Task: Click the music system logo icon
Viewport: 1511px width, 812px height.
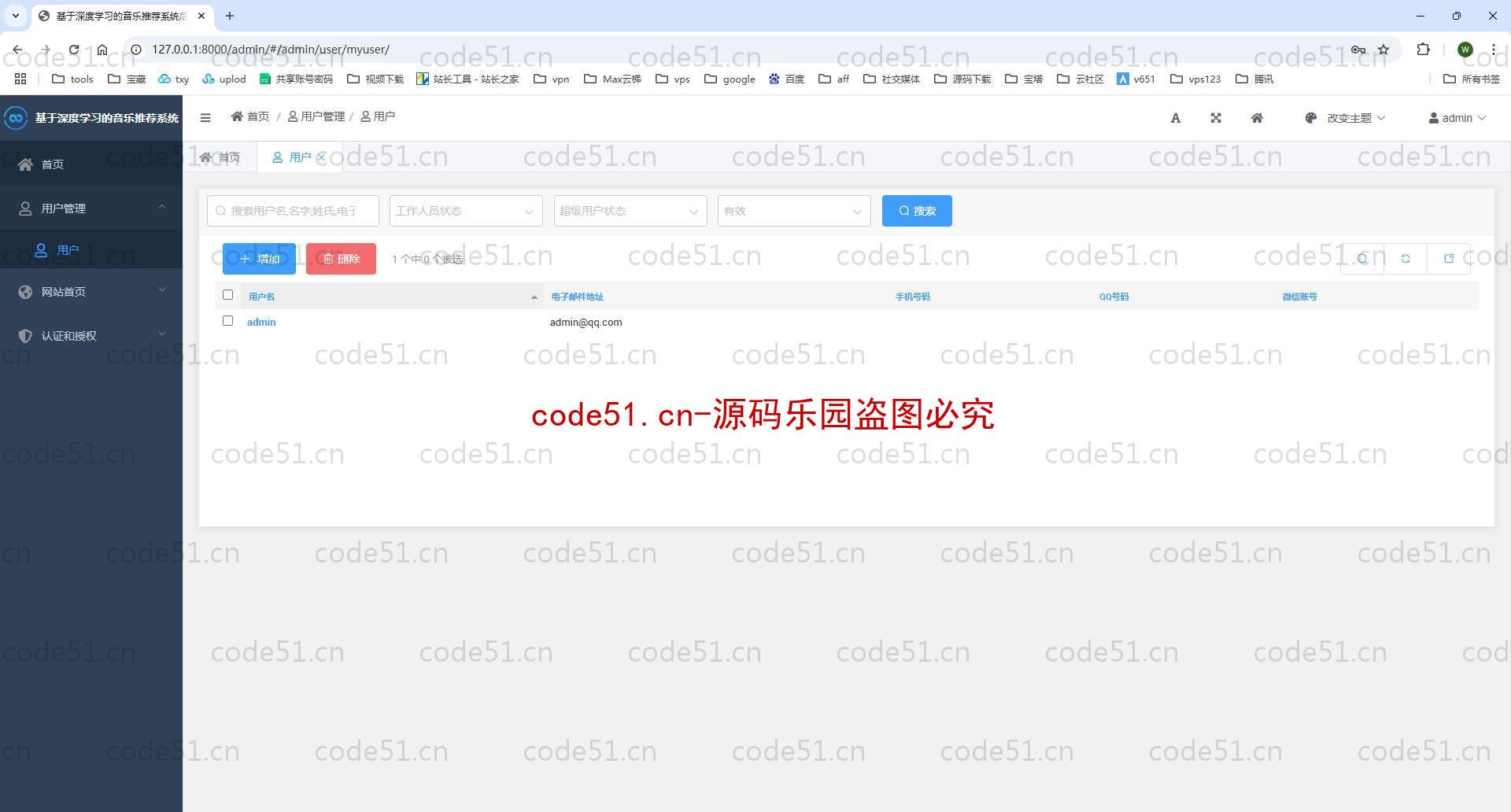Action: (x=16, y=118)
